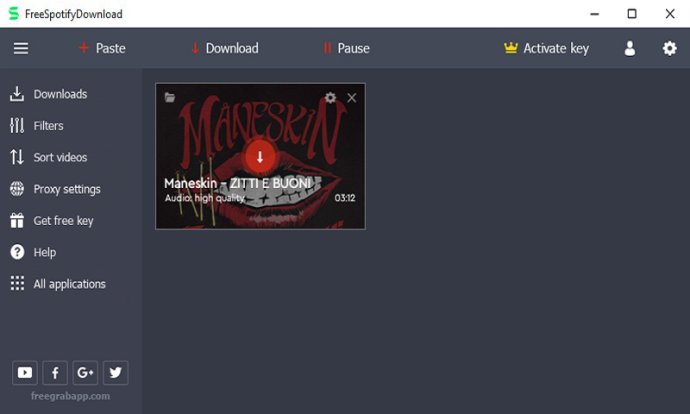Open the Facebook social icon
Viewport: 690px width, 414px height.
point(55,373)
